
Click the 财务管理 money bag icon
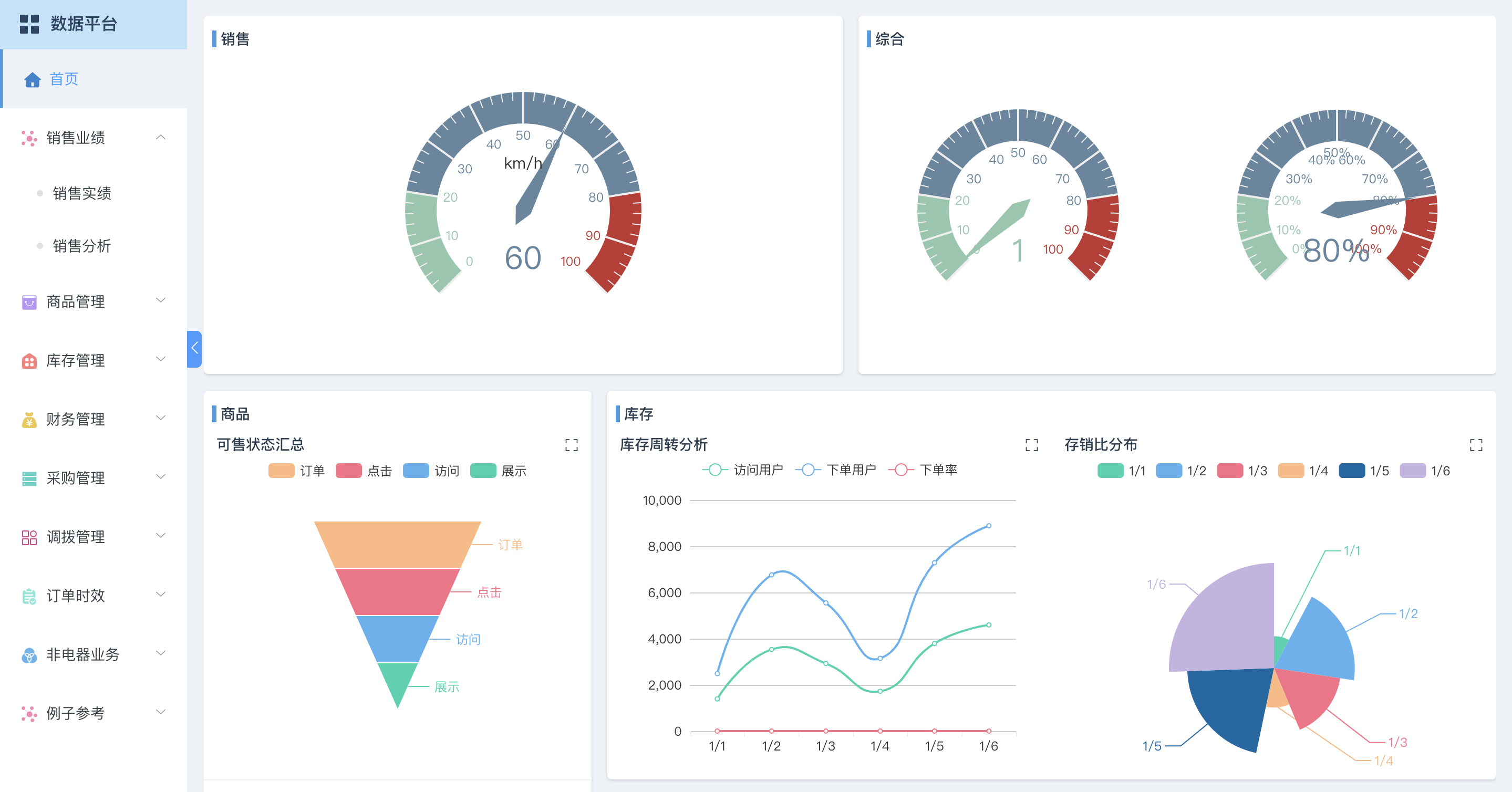coord(29,420)
